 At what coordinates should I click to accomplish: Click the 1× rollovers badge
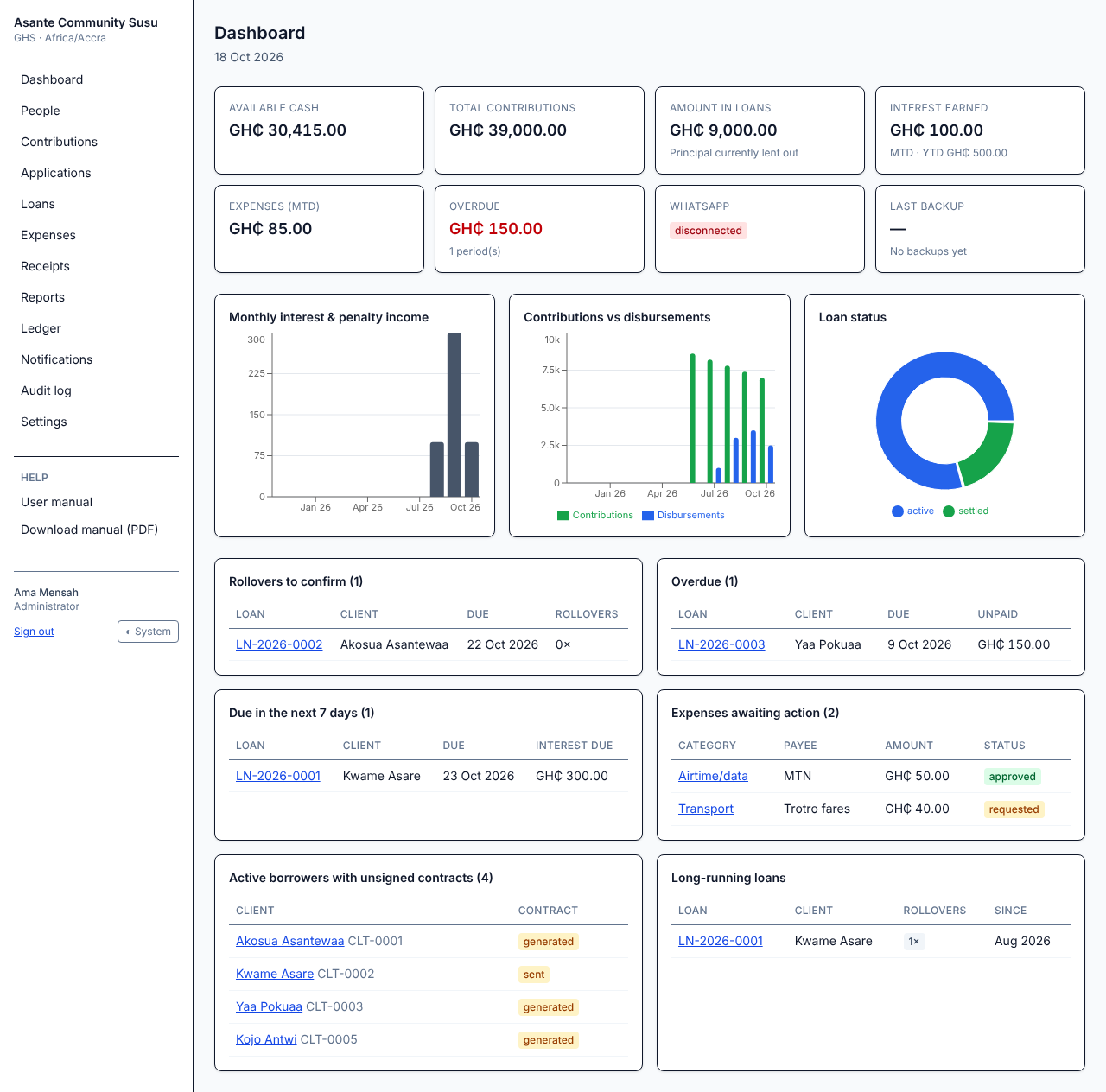pyautogui.click(x=914, y=942)
